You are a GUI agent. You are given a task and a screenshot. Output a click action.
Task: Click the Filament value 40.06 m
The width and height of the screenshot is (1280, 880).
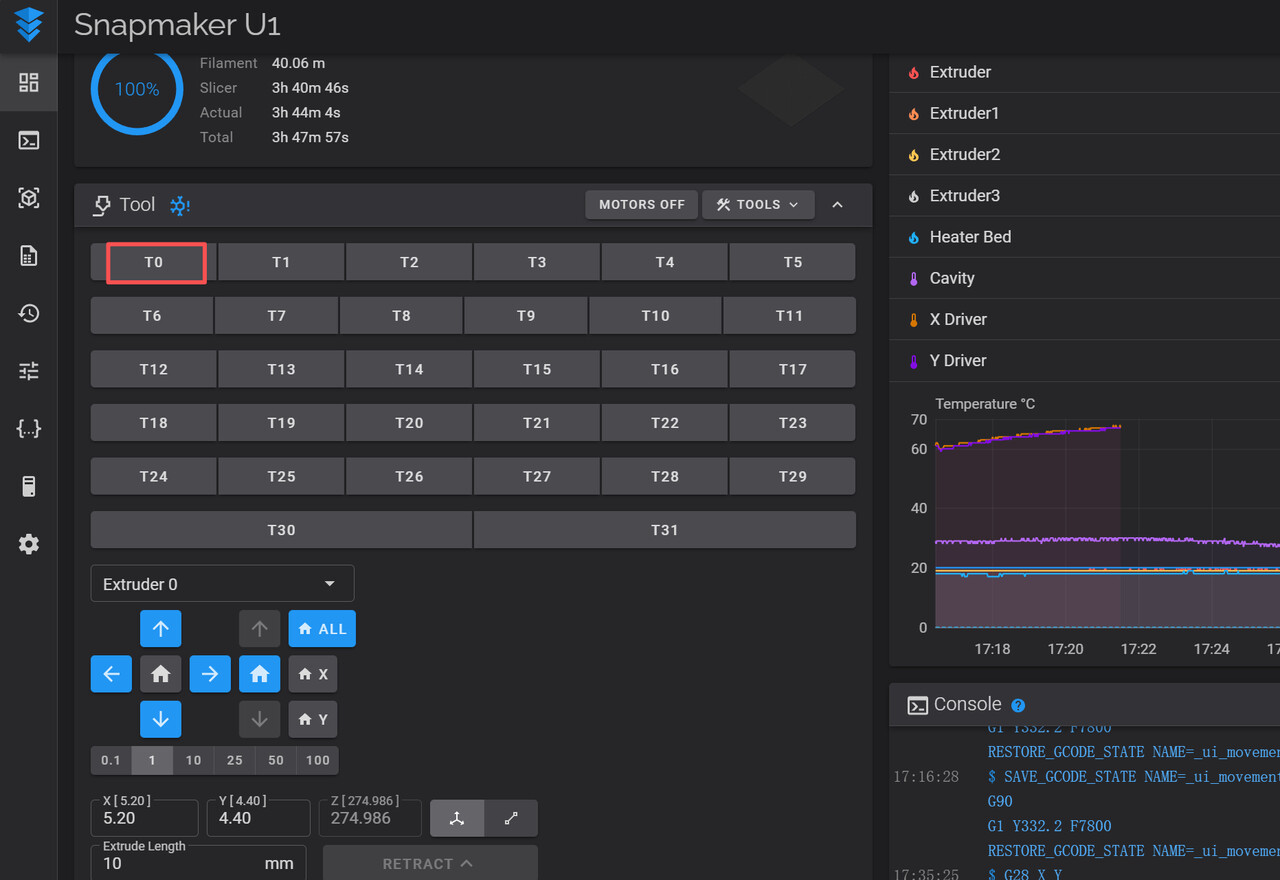click(x=298, y=63)
